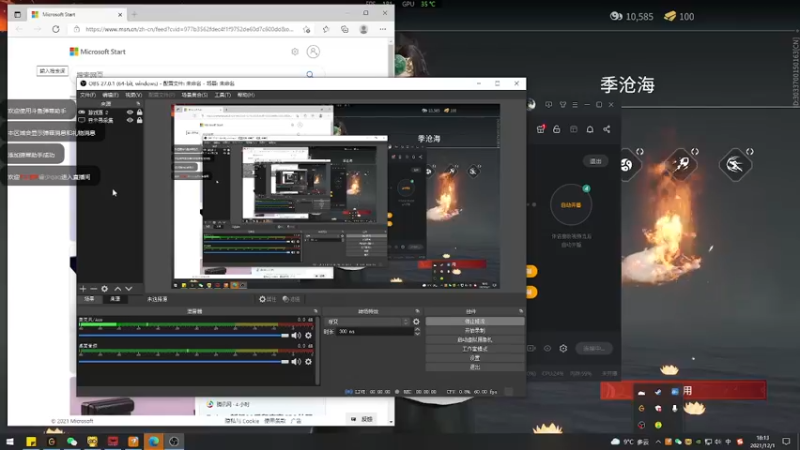Open the OBS Studio icon on the taskbar
Viewport: 800px width, 450px height.
tap(174, 441)
